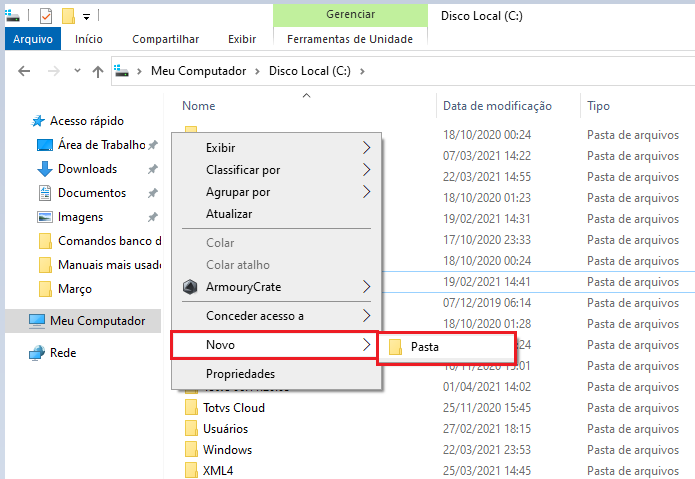Click the pin icon next to Documentos

[x=152, y=193]
